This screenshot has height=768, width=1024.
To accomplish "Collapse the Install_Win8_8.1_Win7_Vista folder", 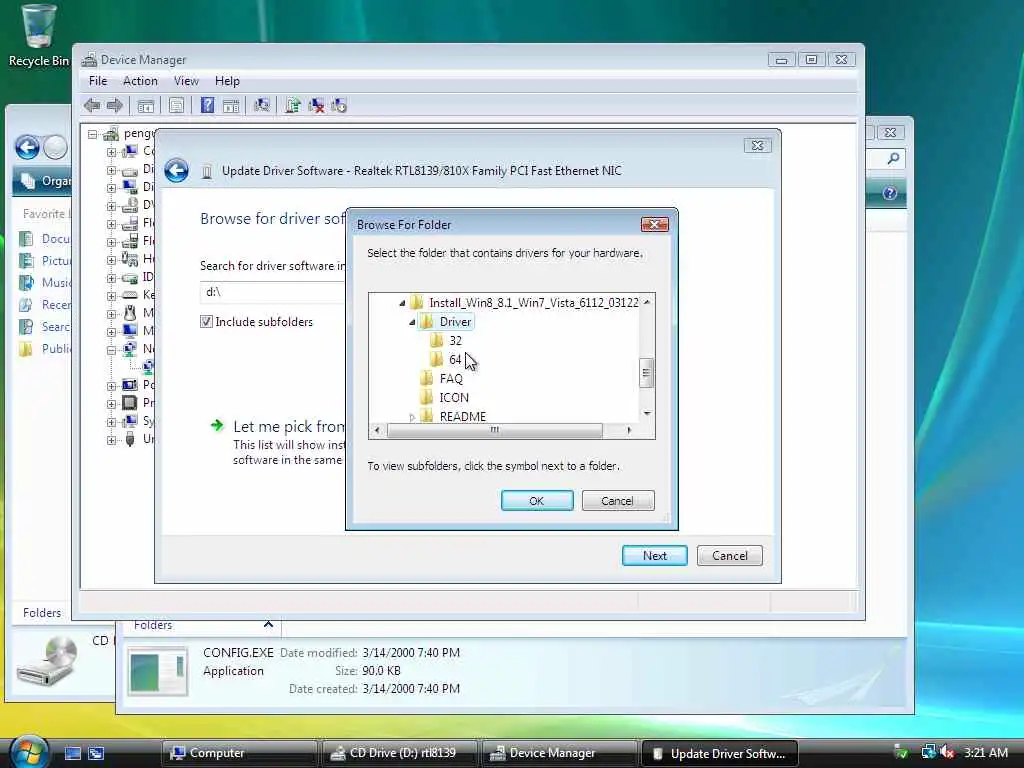I will pyautogui.click(x=402, y=303).
